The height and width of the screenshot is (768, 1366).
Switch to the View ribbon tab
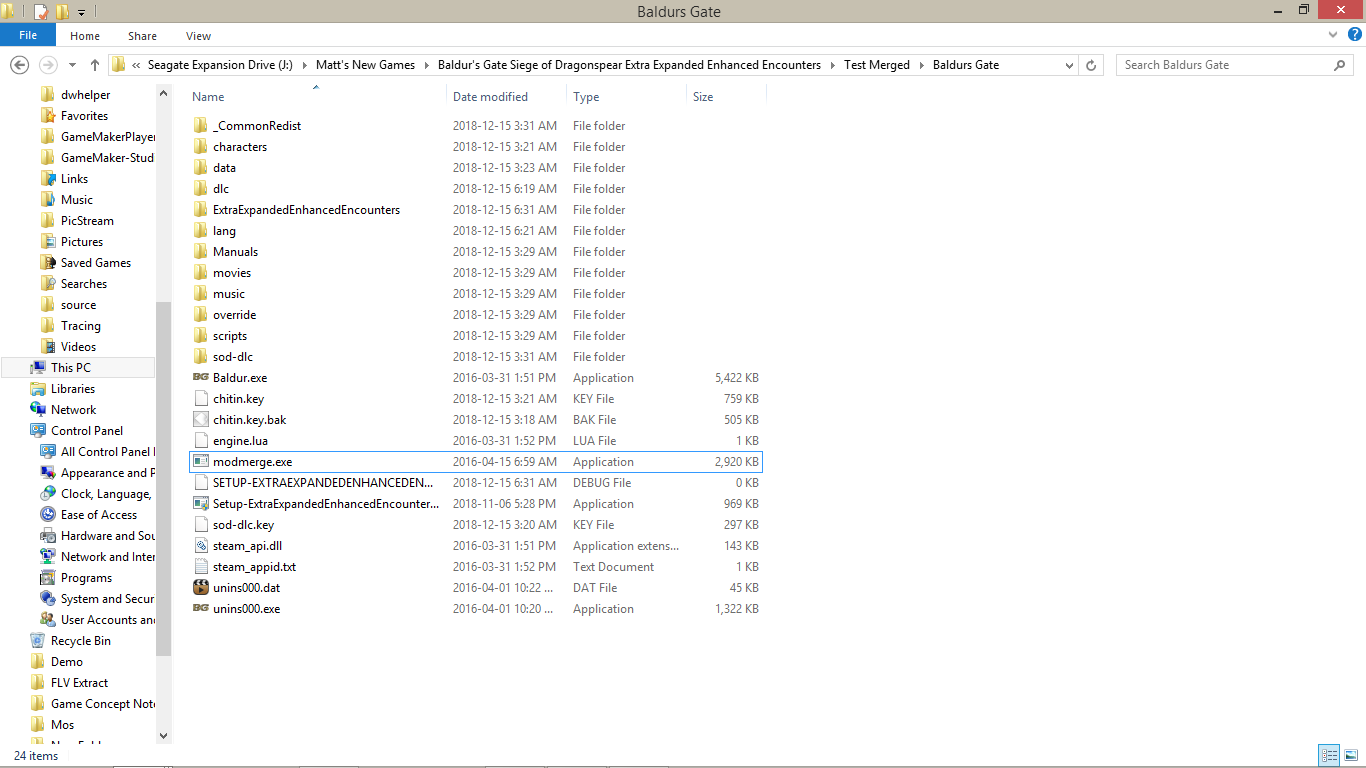pos(198,36)
